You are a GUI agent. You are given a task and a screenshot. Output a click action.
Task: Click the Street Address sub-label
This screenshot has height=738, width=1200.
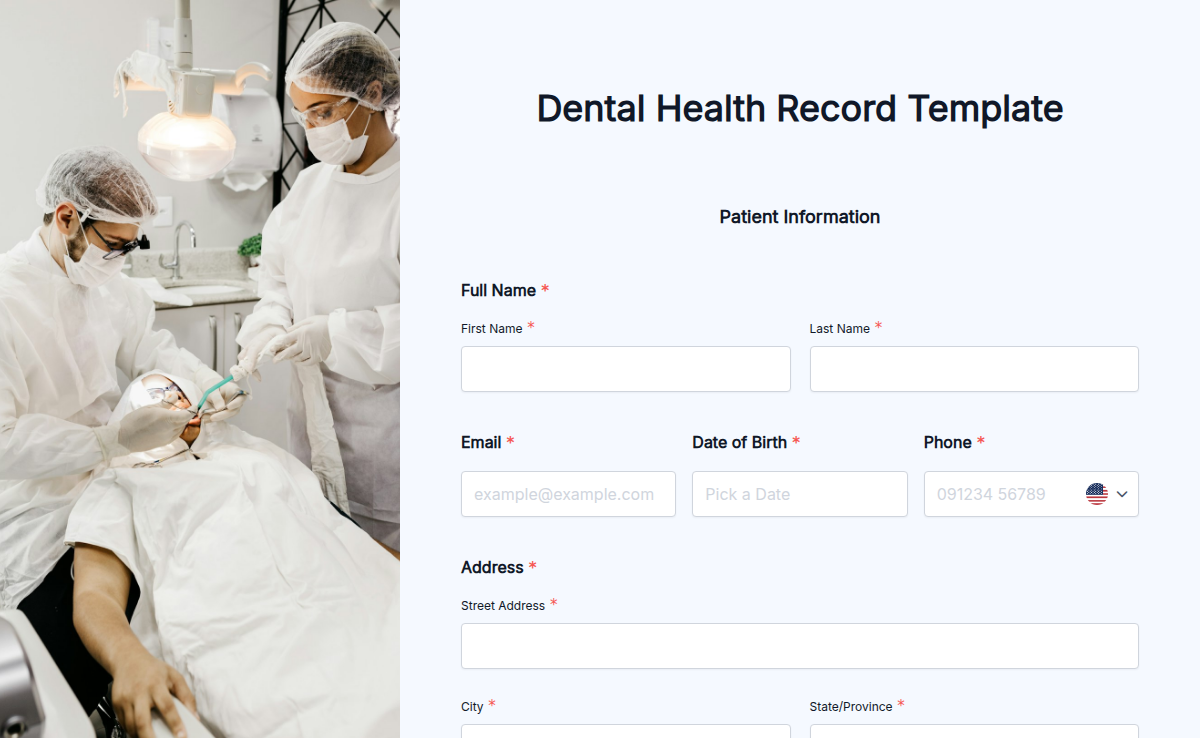click(502, 605)
